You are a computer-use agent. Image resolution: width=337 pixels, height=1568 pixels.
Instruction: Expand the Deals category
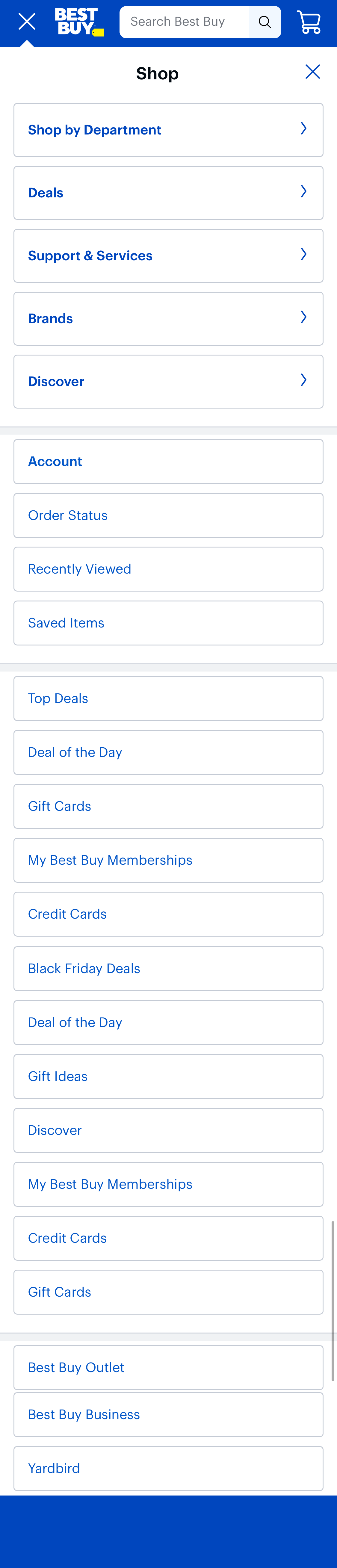(x=168, y=192)
